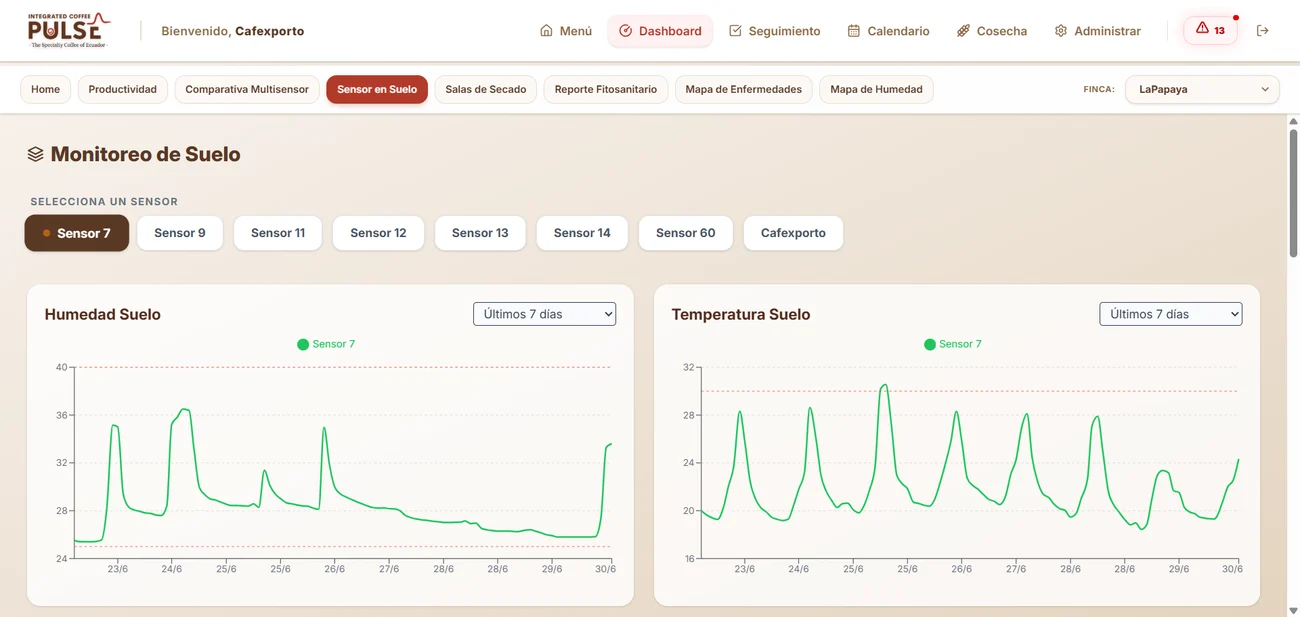1300x617 pixels.
Task: Click the gear icon beside Administrar
Action: tap(1061, 31)
